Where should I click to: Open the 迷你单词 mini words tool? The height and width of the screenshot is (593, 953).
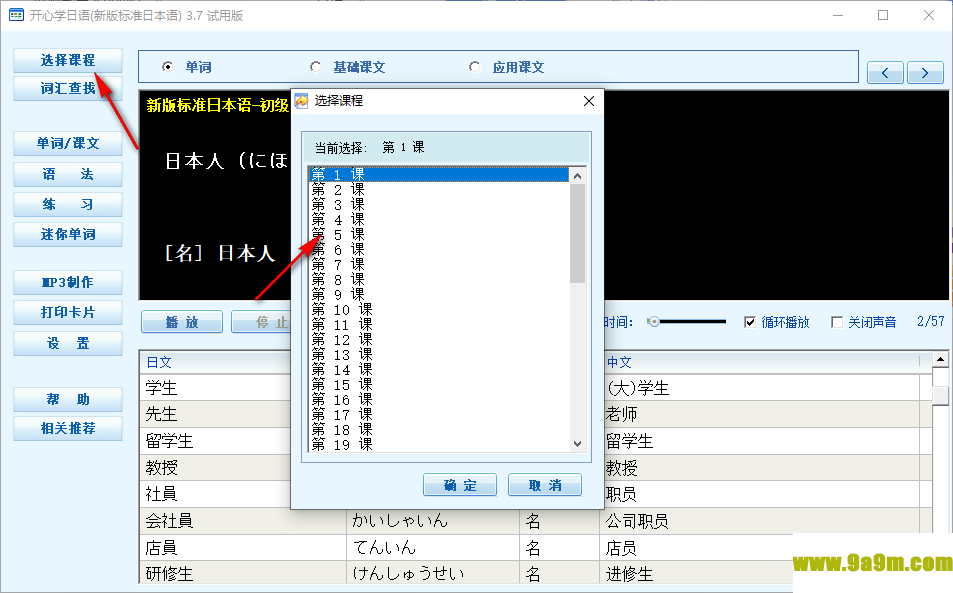(x=66, y=234)
